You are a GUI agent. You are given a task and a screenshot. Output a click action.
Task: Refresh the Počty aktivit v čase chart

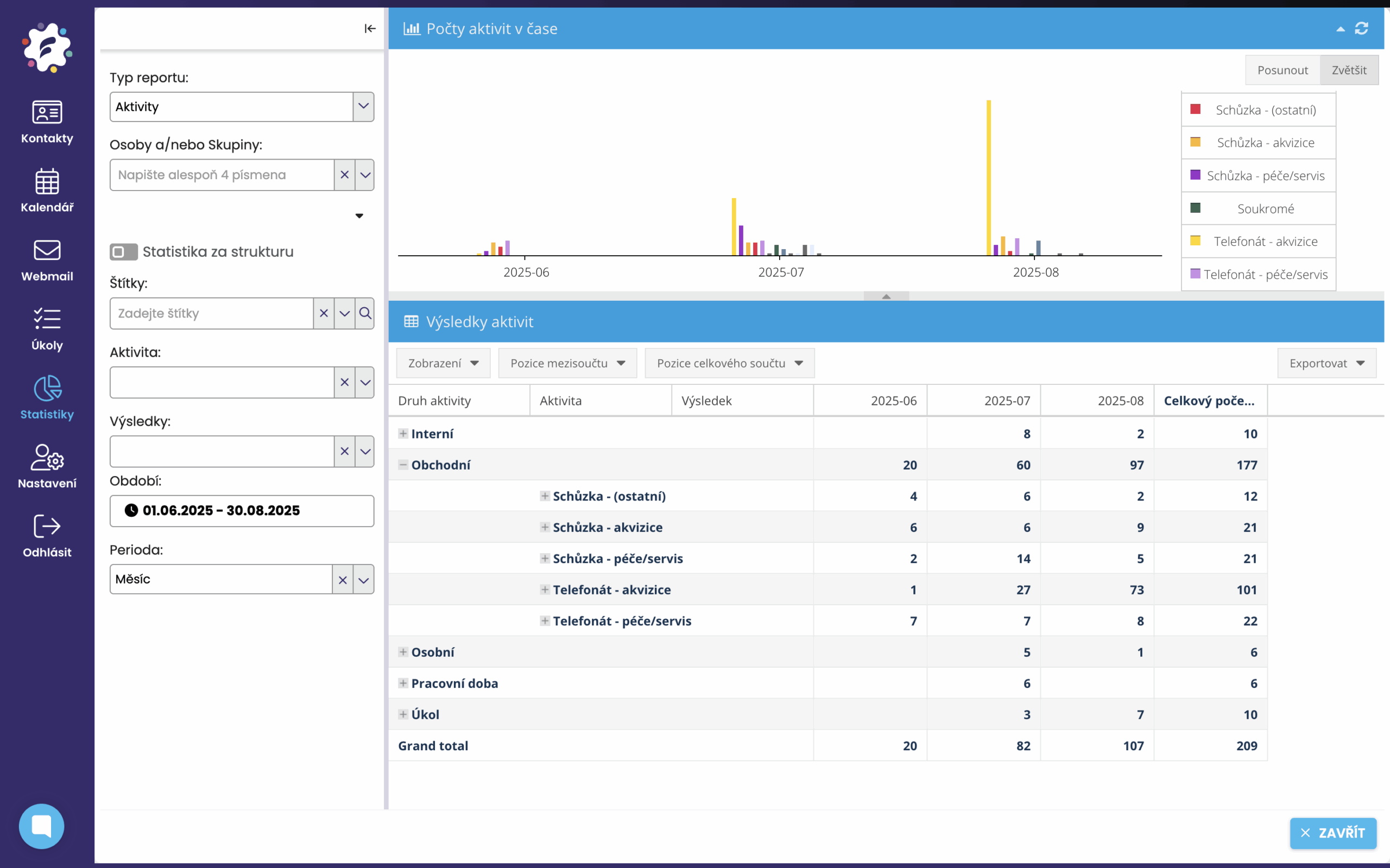click(x=1361, y=28)
